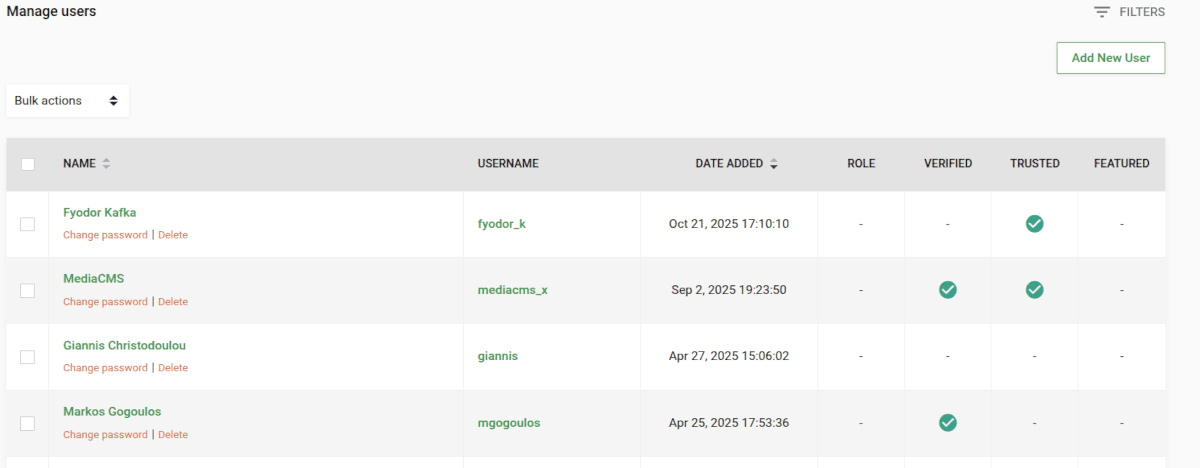Sort by Name column arrows
Screen dimensions: 1200x468
(106, 164)
